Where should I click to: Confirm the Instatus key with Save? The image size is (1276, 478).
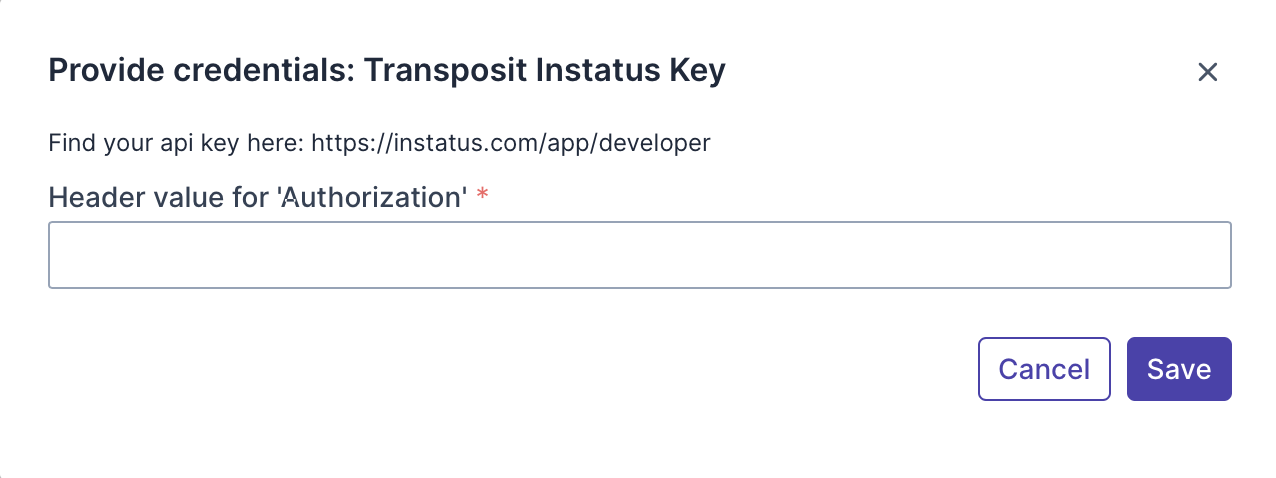pyautogui.click(x=1178, y=369)
